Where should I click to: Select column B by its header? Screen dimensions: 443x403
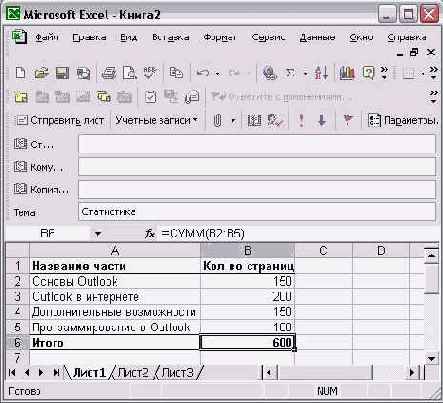247,250
